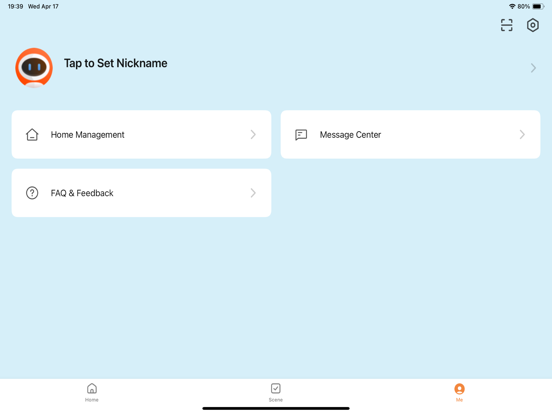The height and width of the screenshot is (414, 552).
Task: Open settings via the hexagon gear icon
Action: pos(533,25)
